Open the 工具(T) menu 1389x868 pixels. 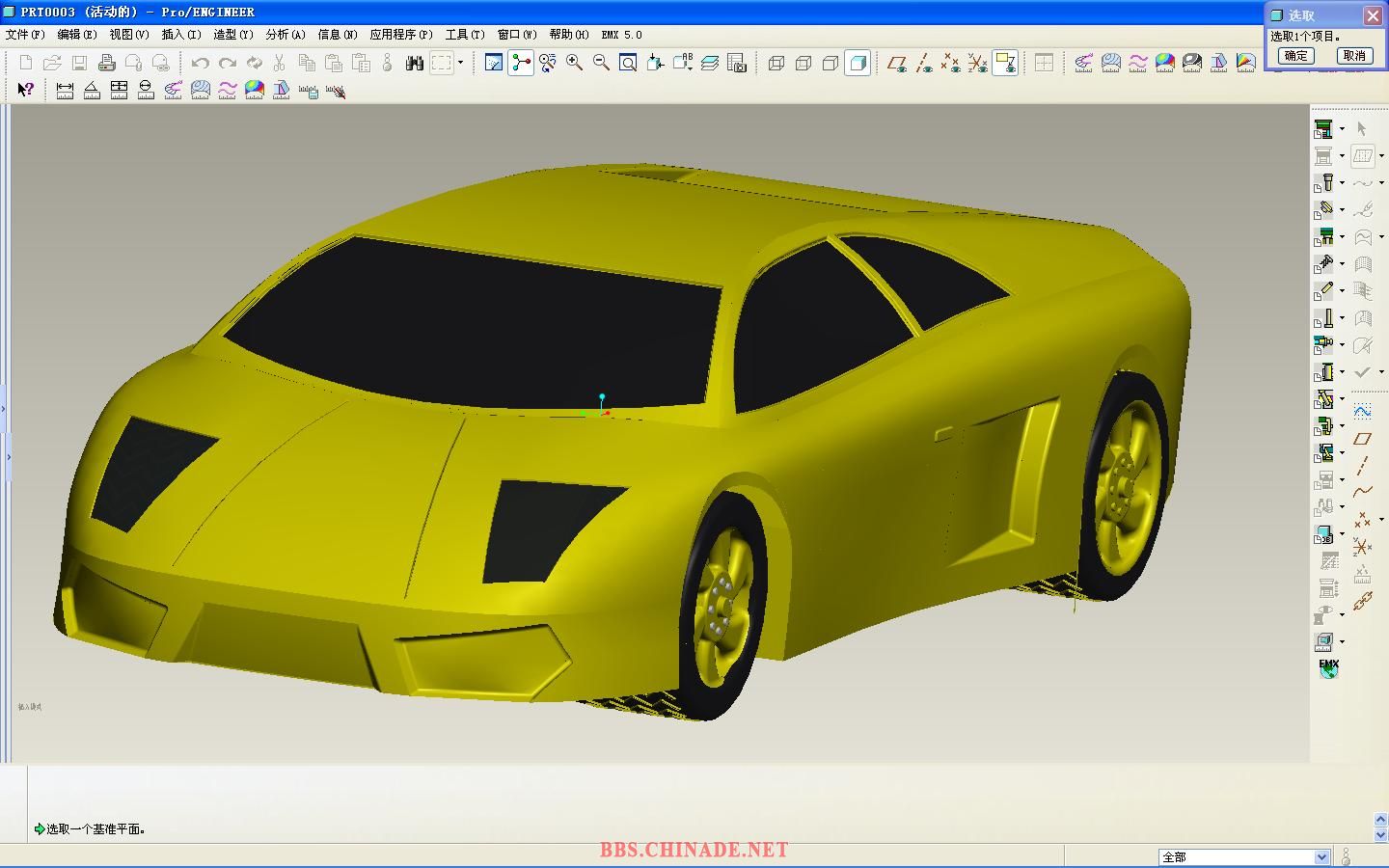point(465,35)
